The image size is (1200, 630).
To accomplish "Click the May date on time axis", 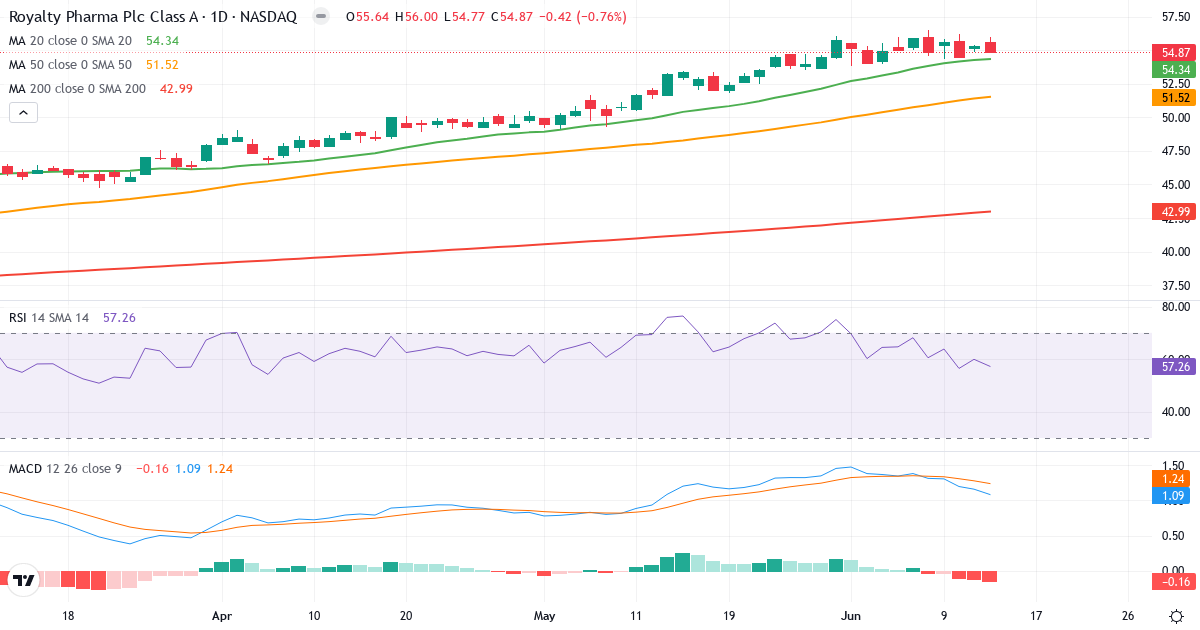I will pos(544,616).
